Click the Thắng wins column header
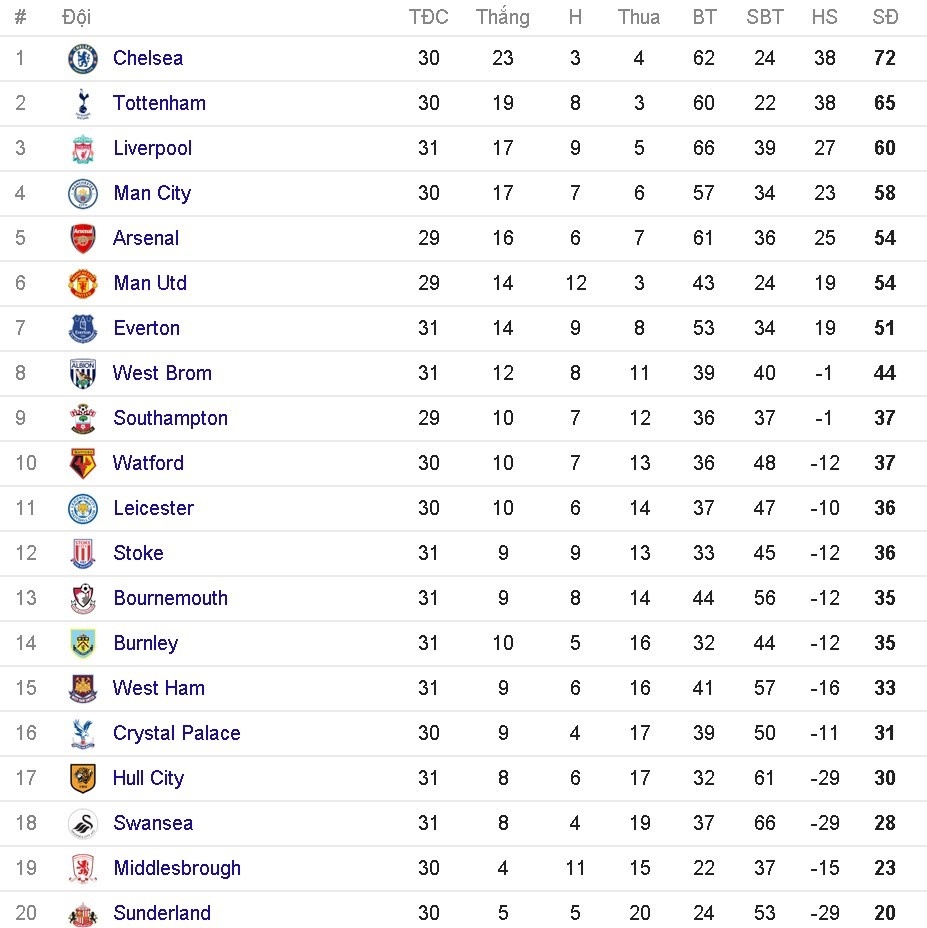Viewport: 927px width, 928px height. [x=502, y=17]
